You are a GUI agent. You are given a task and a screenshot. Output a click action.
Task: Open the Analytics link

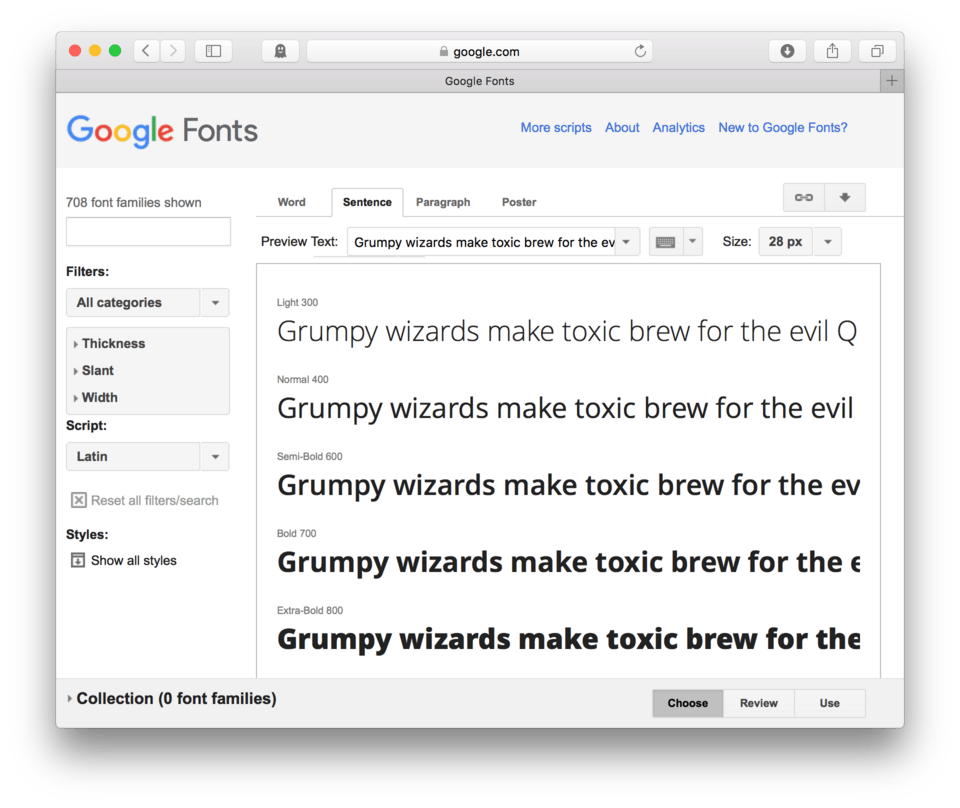(678, 127)
